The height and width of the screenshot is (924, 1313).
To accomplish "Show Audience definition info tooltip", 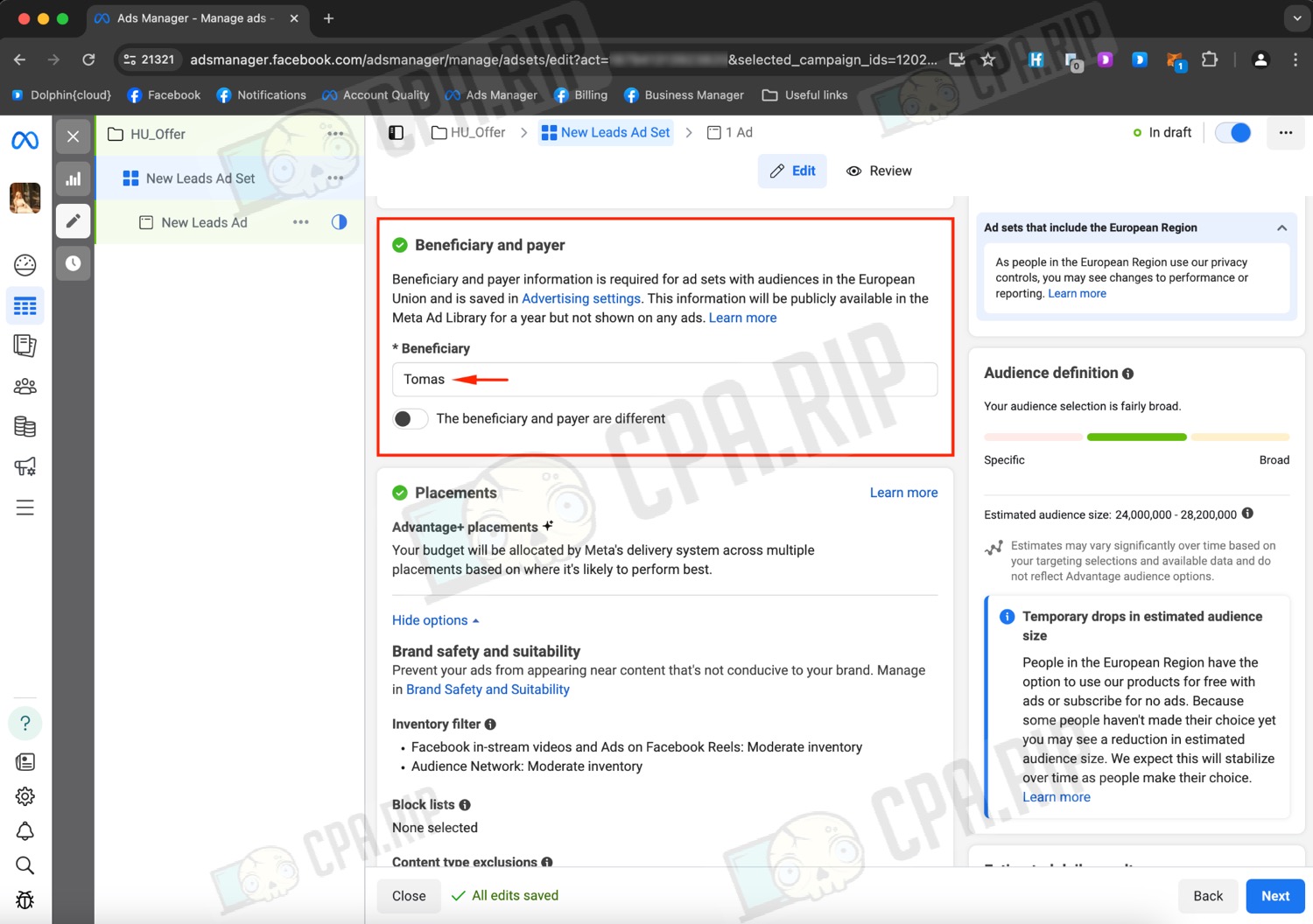I will pos(1127,374).
